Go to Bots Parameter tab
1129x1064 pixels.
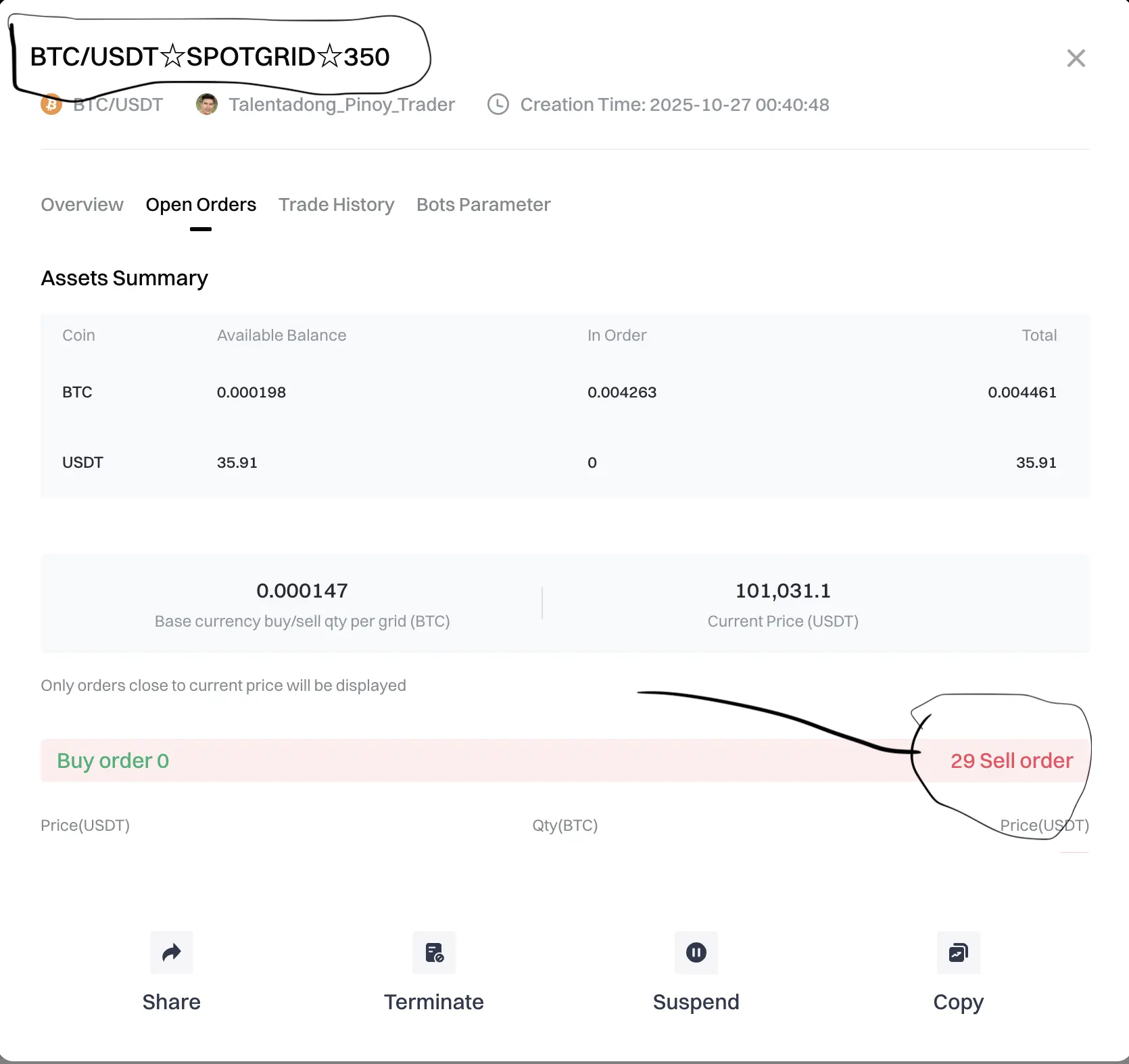pyautogui.click(x=483, y=204)
